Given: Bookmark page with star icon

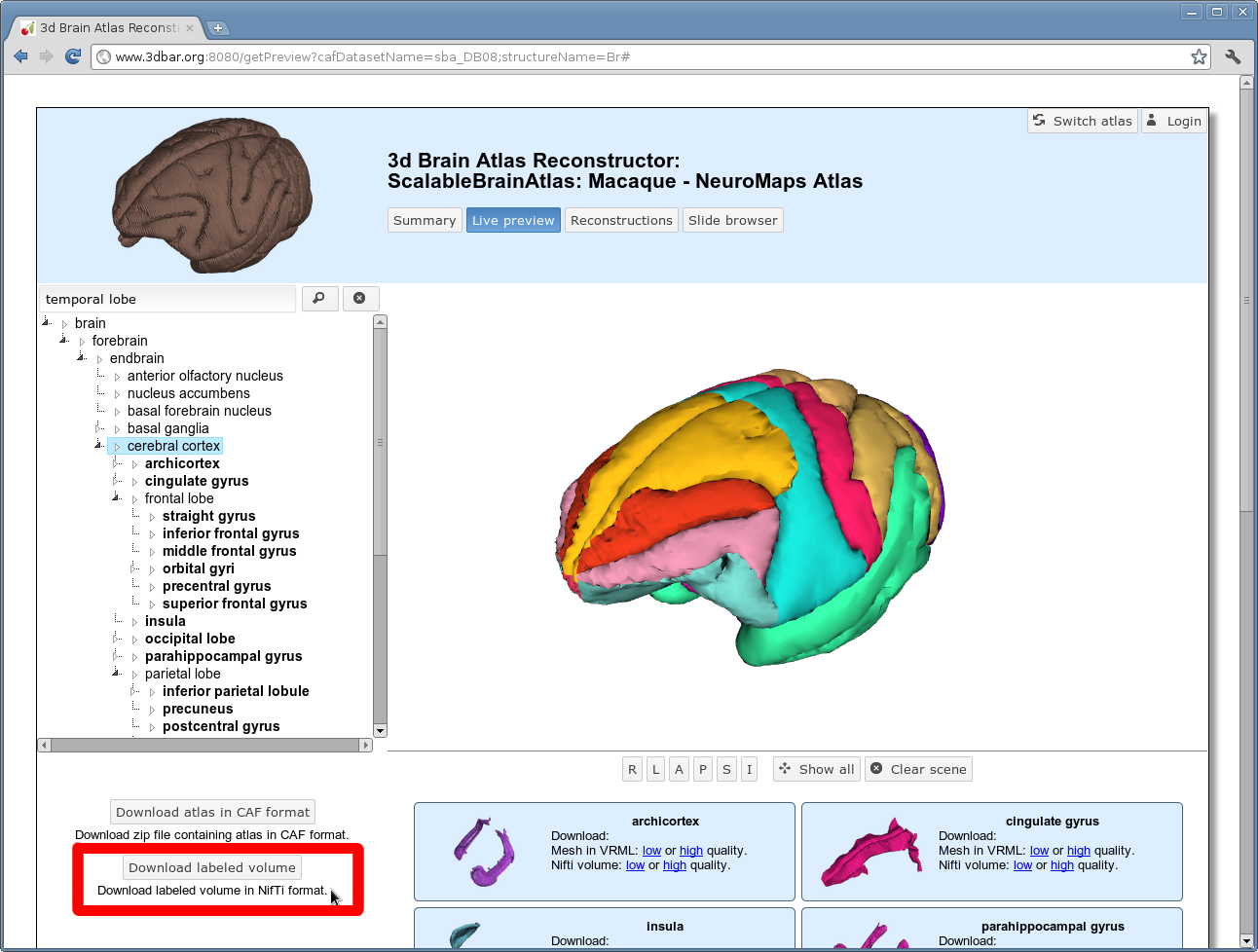Looking at the screenshot, I should pos(1199,56).
